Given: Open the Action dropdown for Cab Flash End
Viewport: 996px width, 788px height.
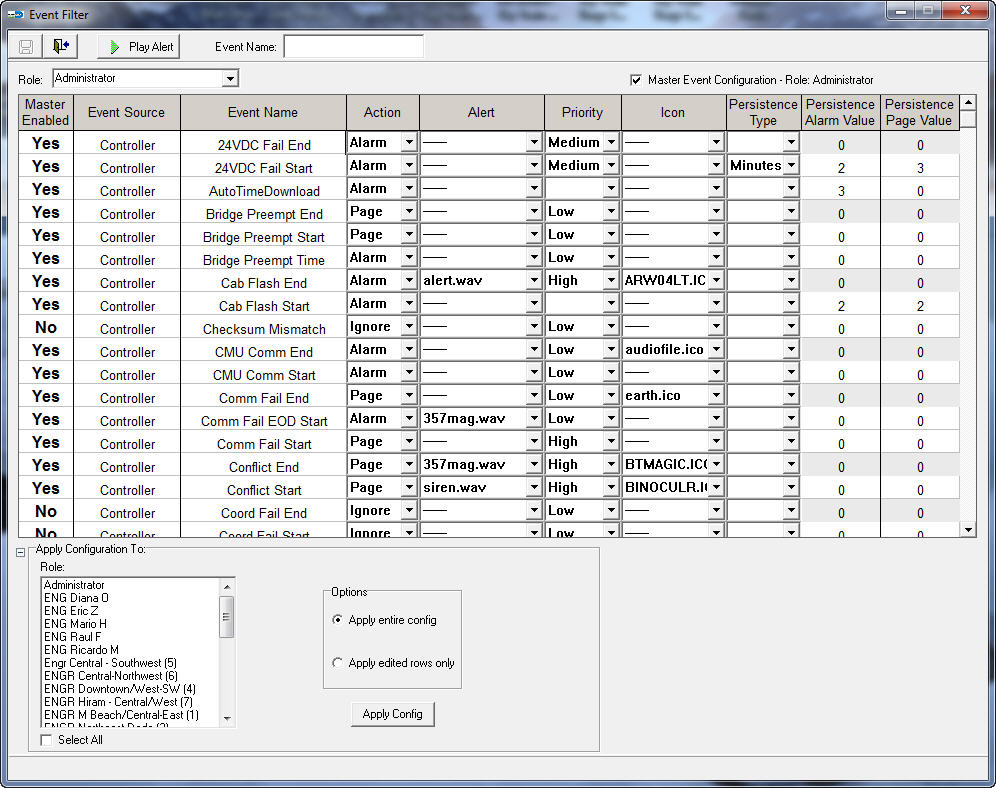Looking at the screenshot, I should tap(408, 281).
